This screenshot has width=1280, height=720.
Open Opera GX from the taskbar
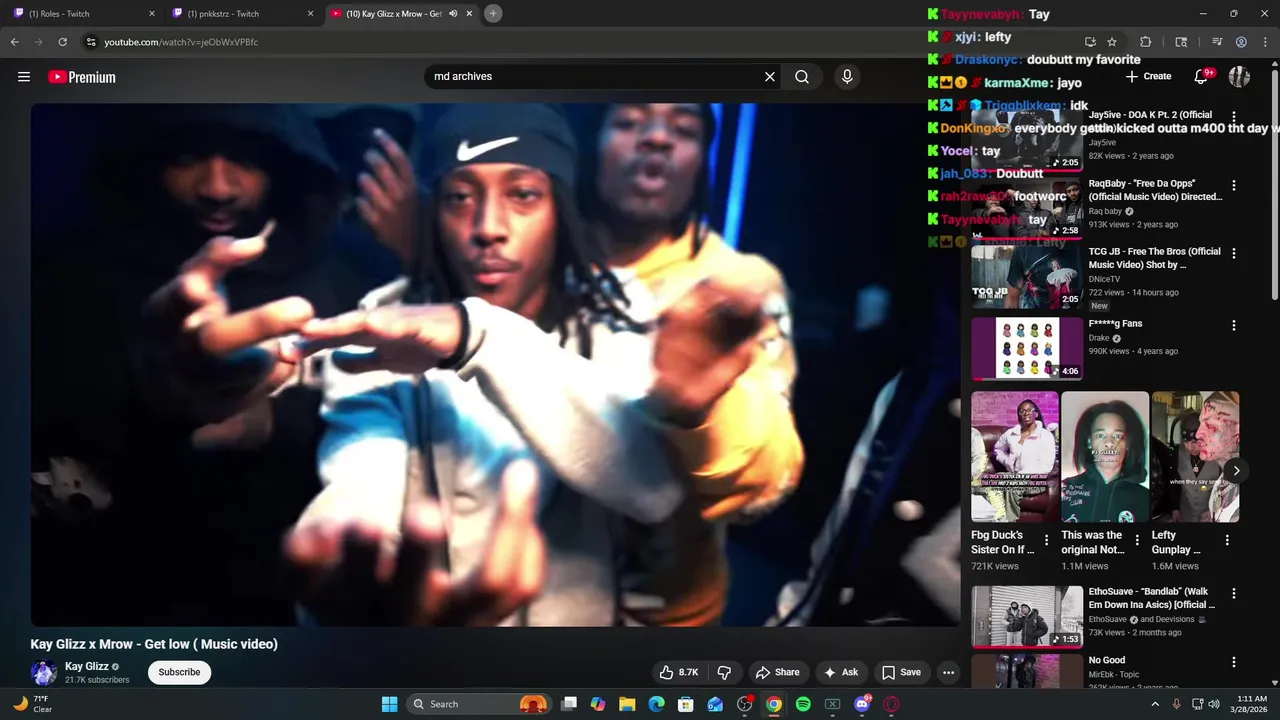point(891,704)
